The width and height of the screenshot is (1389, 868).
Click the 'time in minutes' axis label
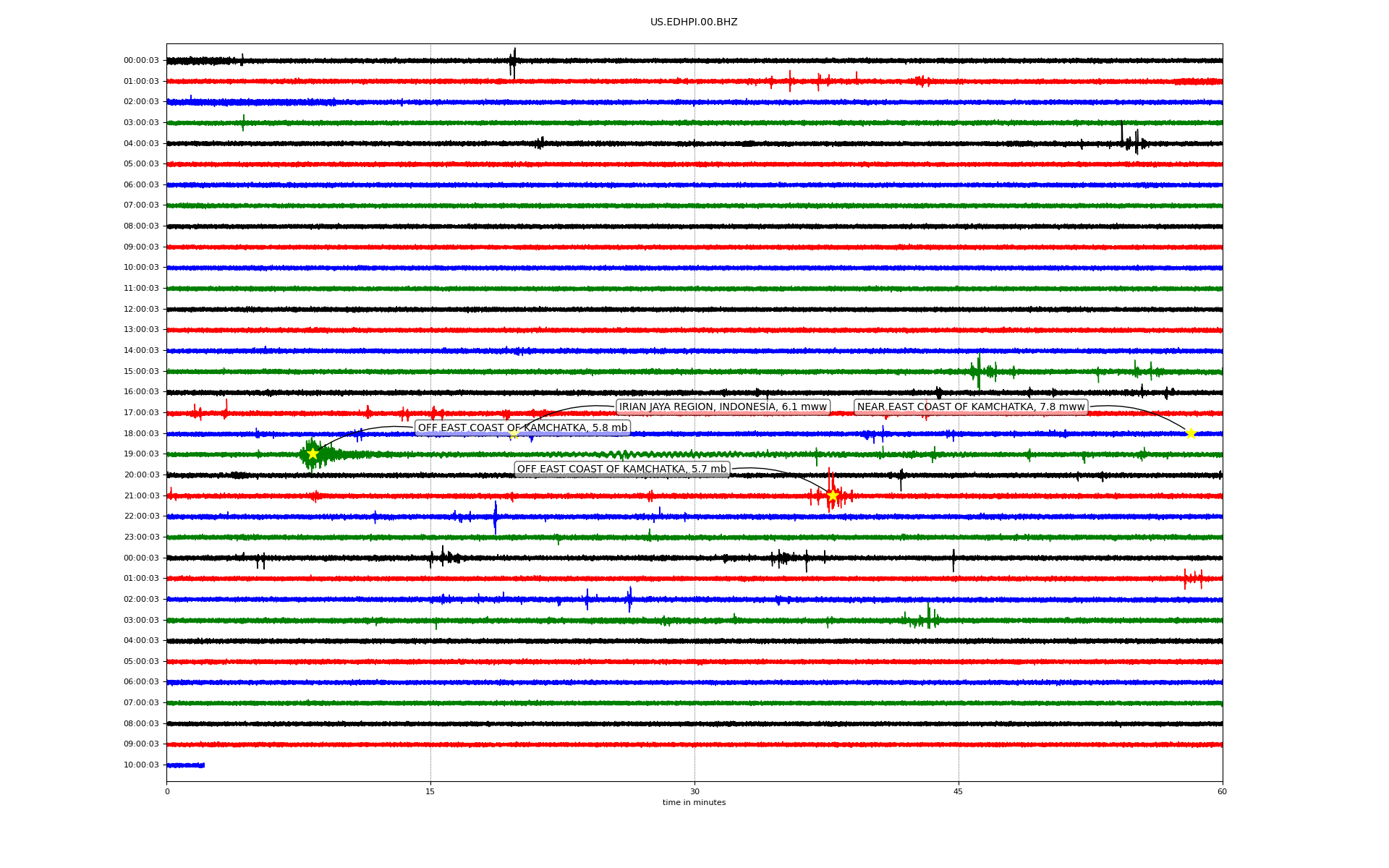click(x=694, y=802)
